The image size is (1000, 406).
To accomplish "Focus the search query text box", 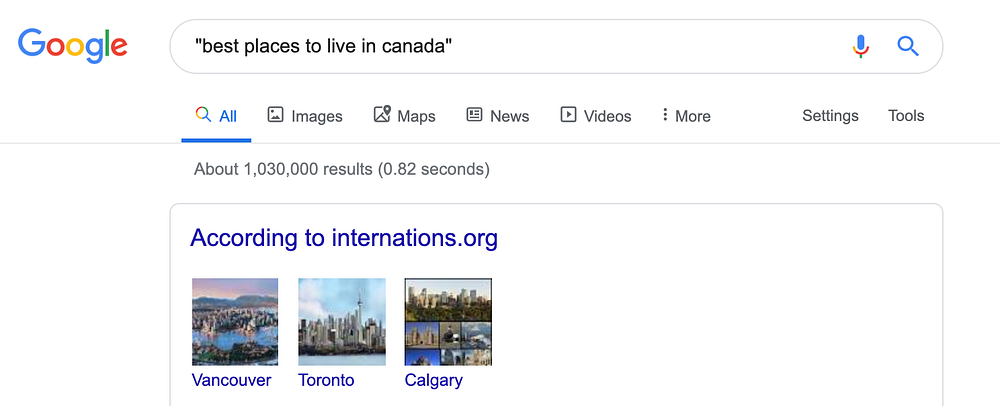I will (500, 46).
